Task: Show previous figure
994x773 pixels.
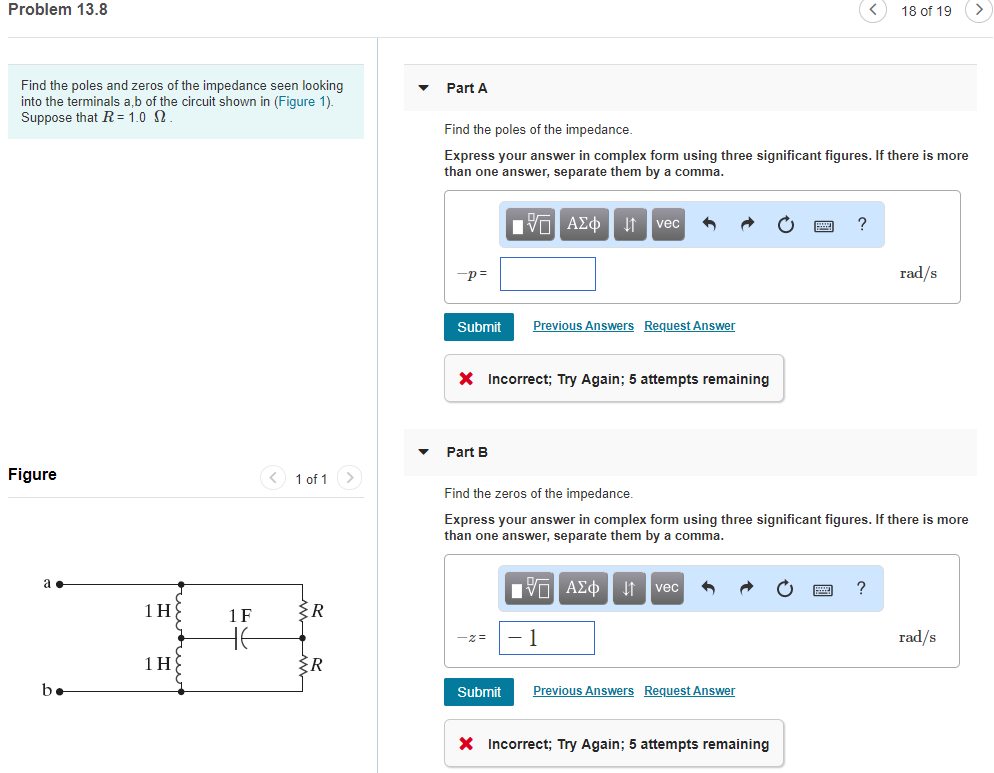Action: click(273, 477)
